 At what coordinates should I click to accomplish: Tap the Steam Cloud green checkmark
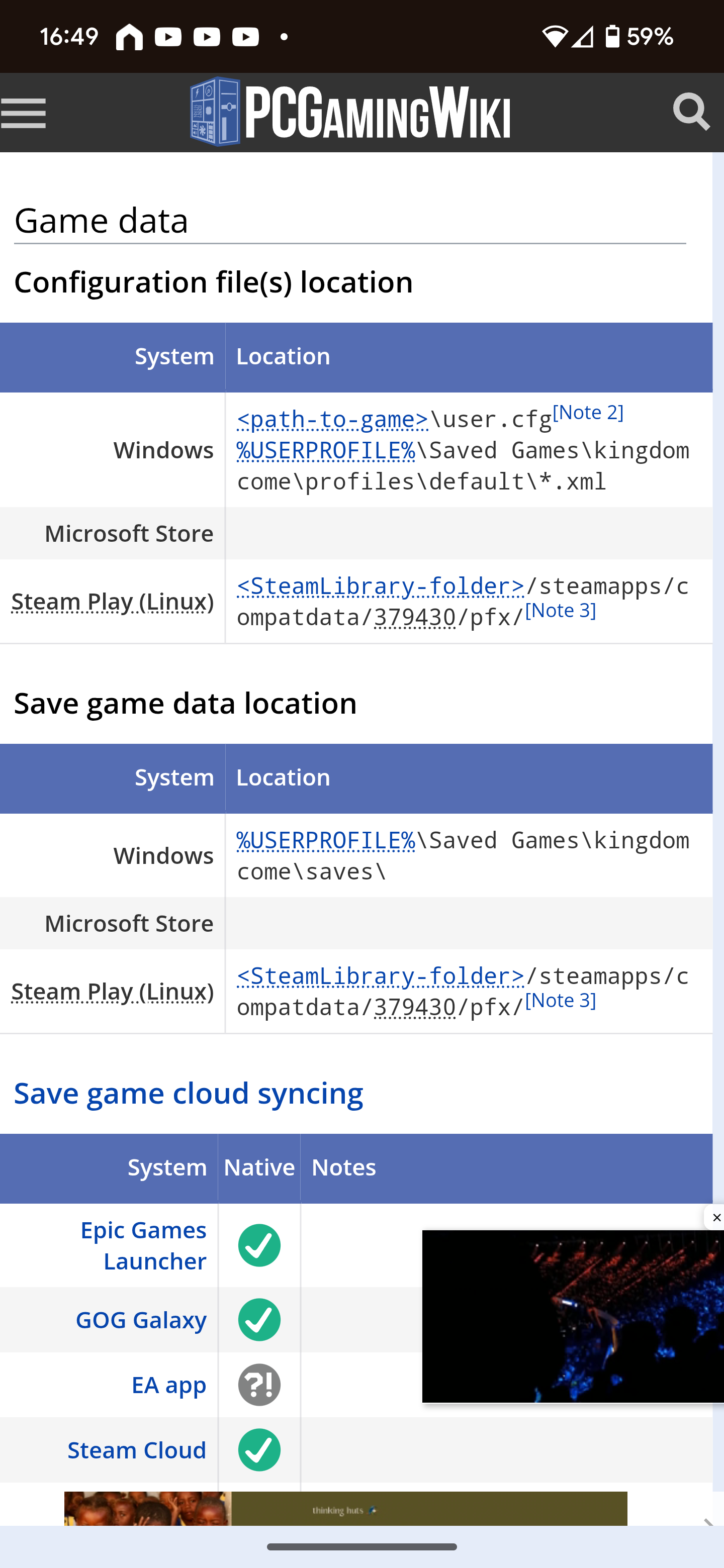pos(259,1449)
